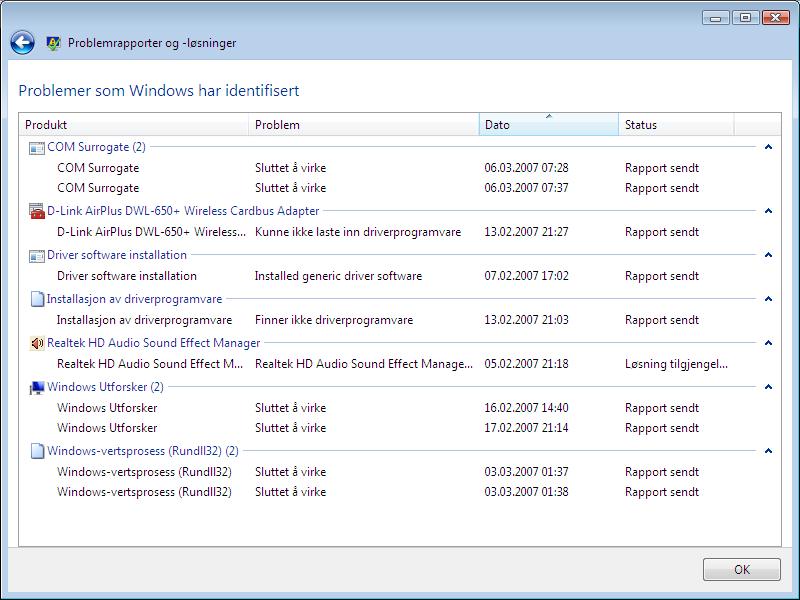800x600 pixels.
Task: Click 'Installed generic driver software' problem text
Action: pyautogui.click(x=338, y=276)
